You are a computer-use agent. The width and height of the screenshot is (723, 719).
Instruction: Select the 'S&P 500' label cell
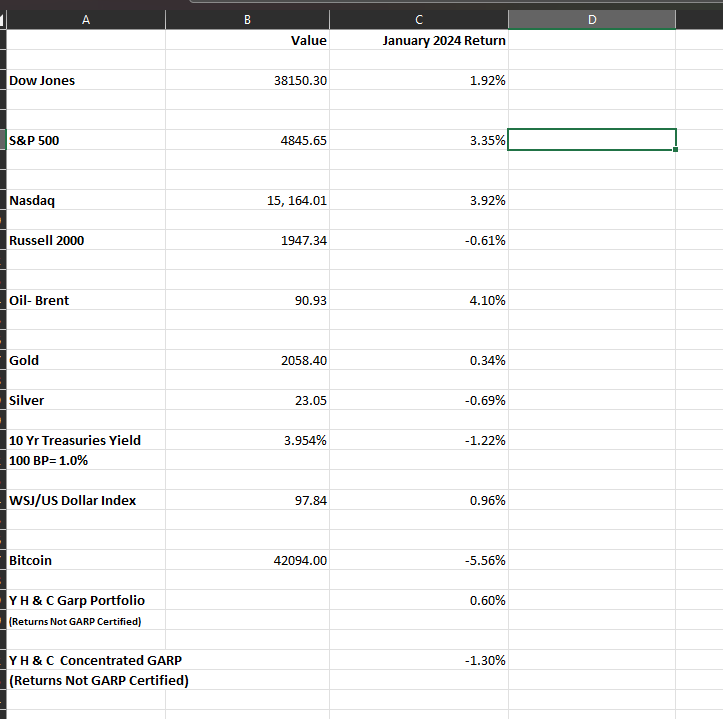tap(86, 140)
